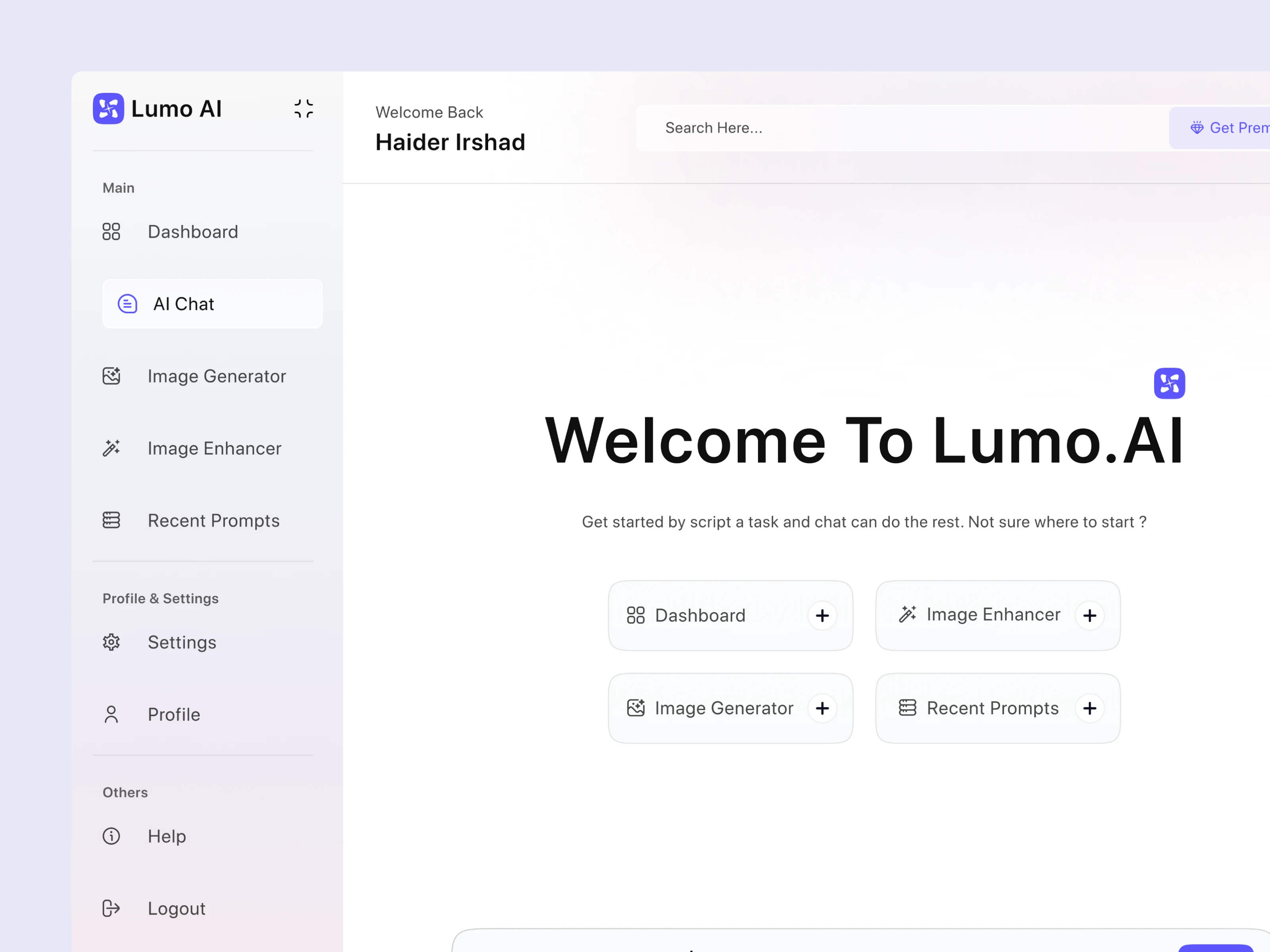Open Image Generator in the sidebar

point(216,376)
